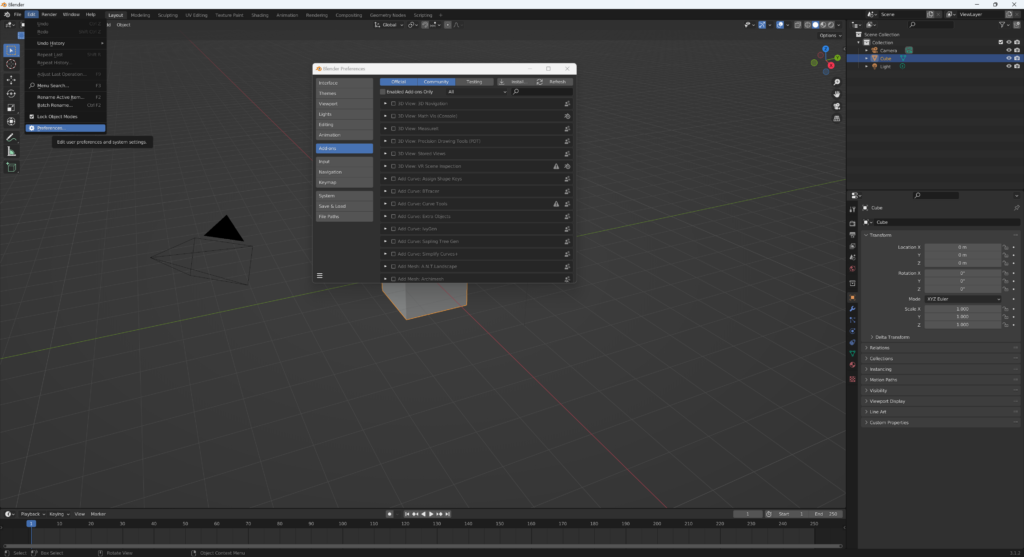
Task: Click the pin icon in Properties header
Action: pyautogui.click(x=1016, y=208)
